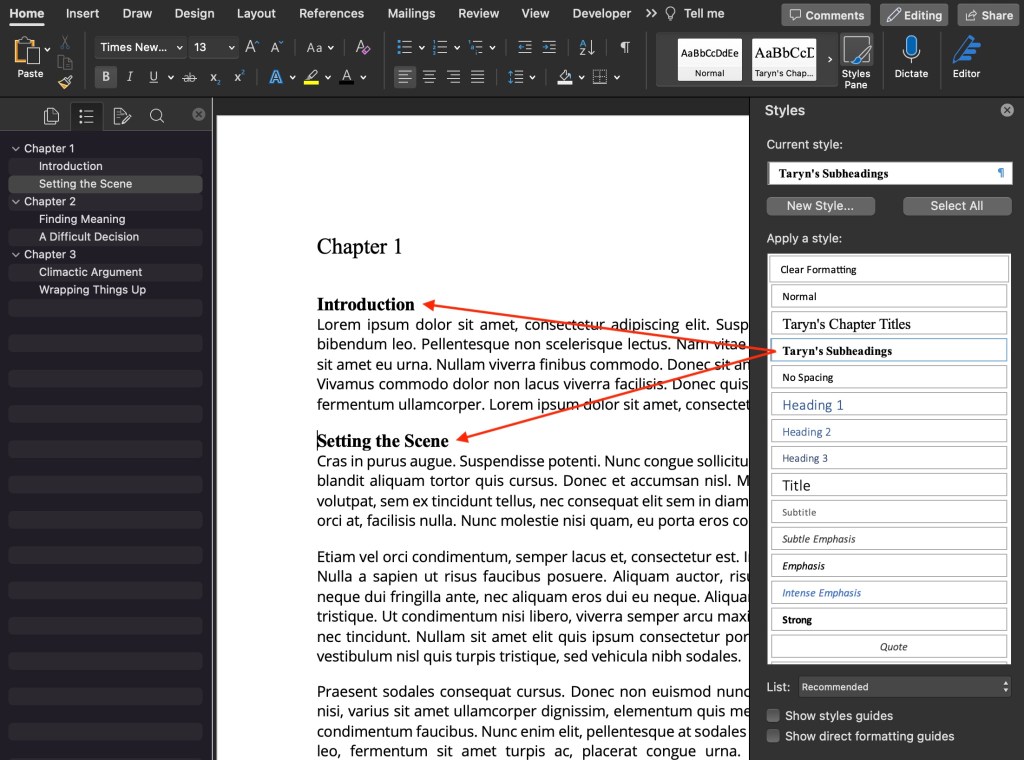The image size is (1024, 760).
Task: Center align the text
Action: [x=429, y=77]
